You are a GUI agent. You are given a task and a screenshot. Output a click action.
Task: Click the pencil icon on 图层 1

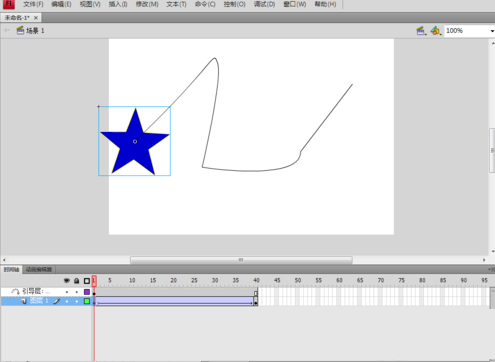point(57,301)
